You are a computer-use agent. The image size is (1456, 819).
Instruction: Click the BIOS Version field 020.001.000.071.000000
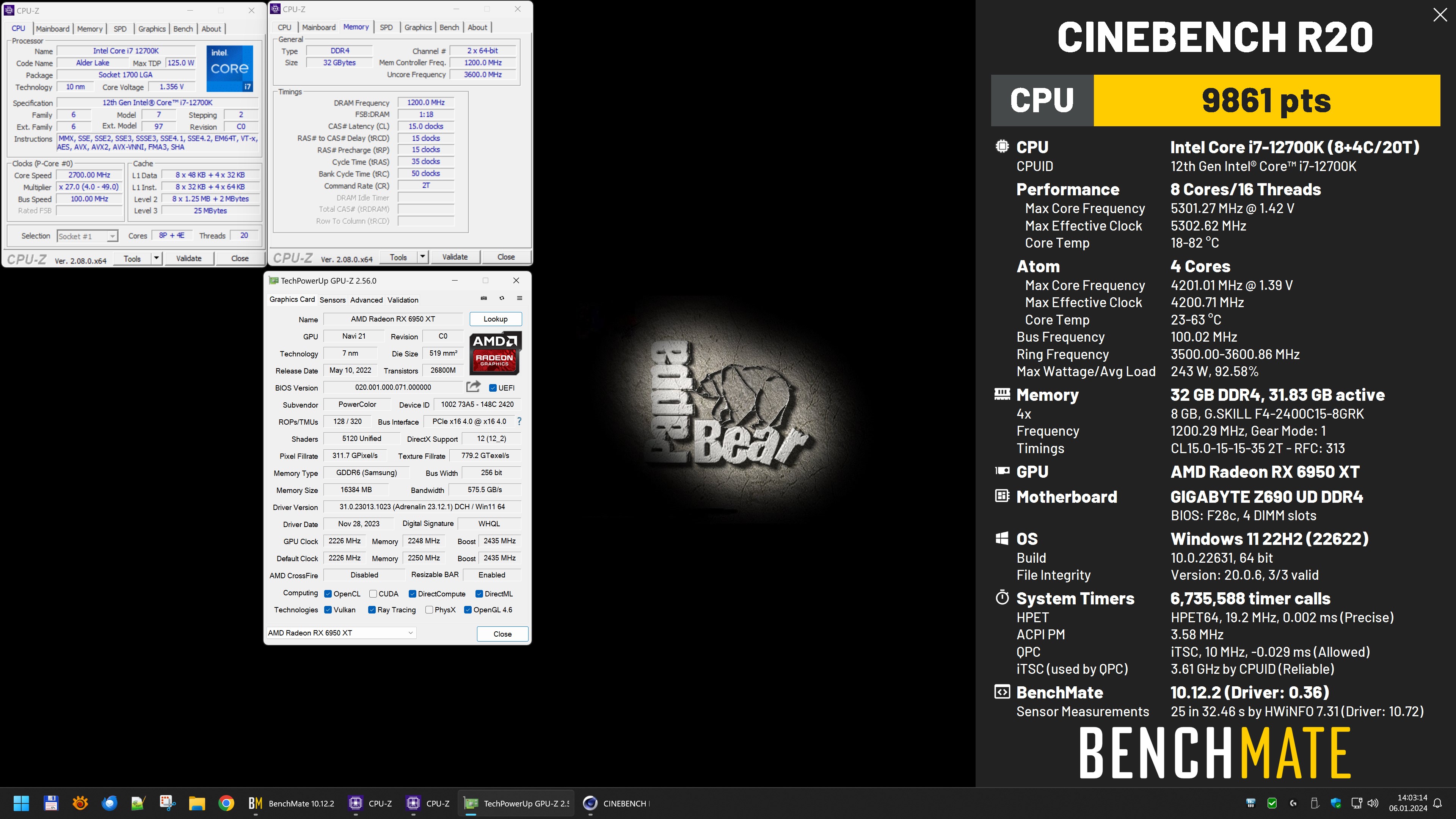(x=393, y=387)
